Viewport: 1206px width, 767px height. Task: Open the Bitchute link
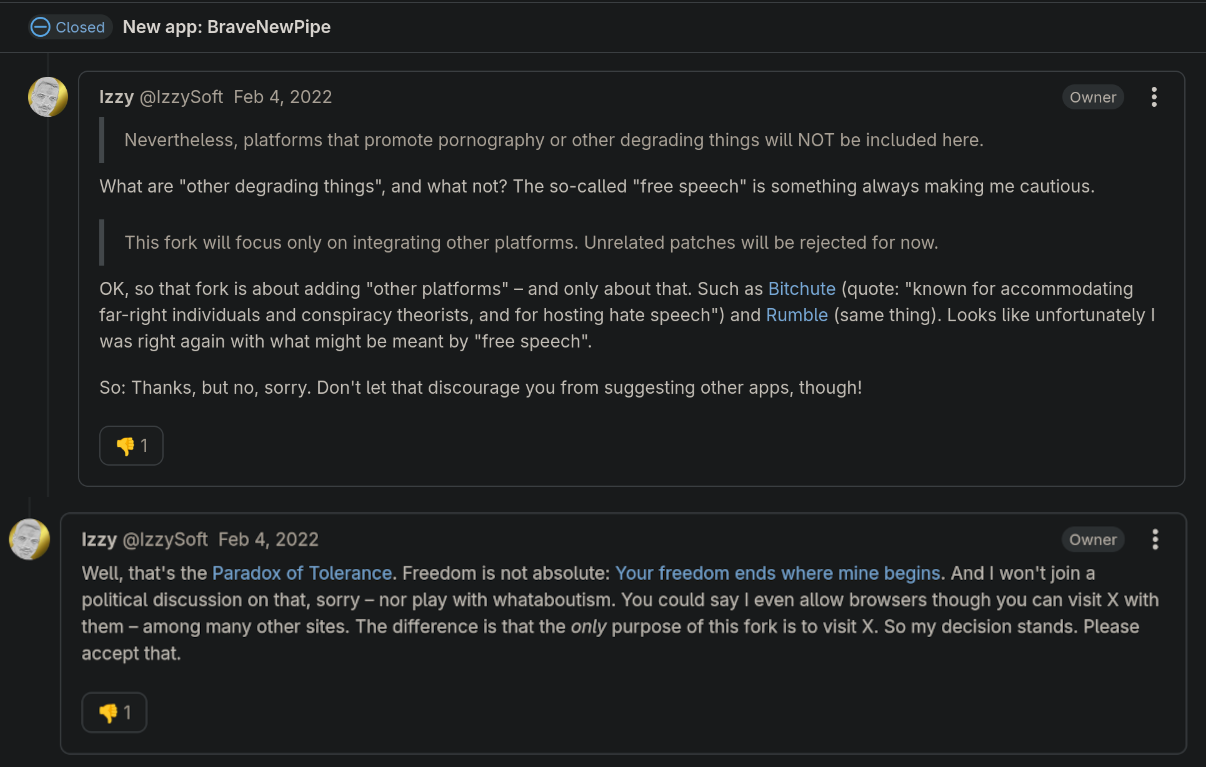coord(801,289)
